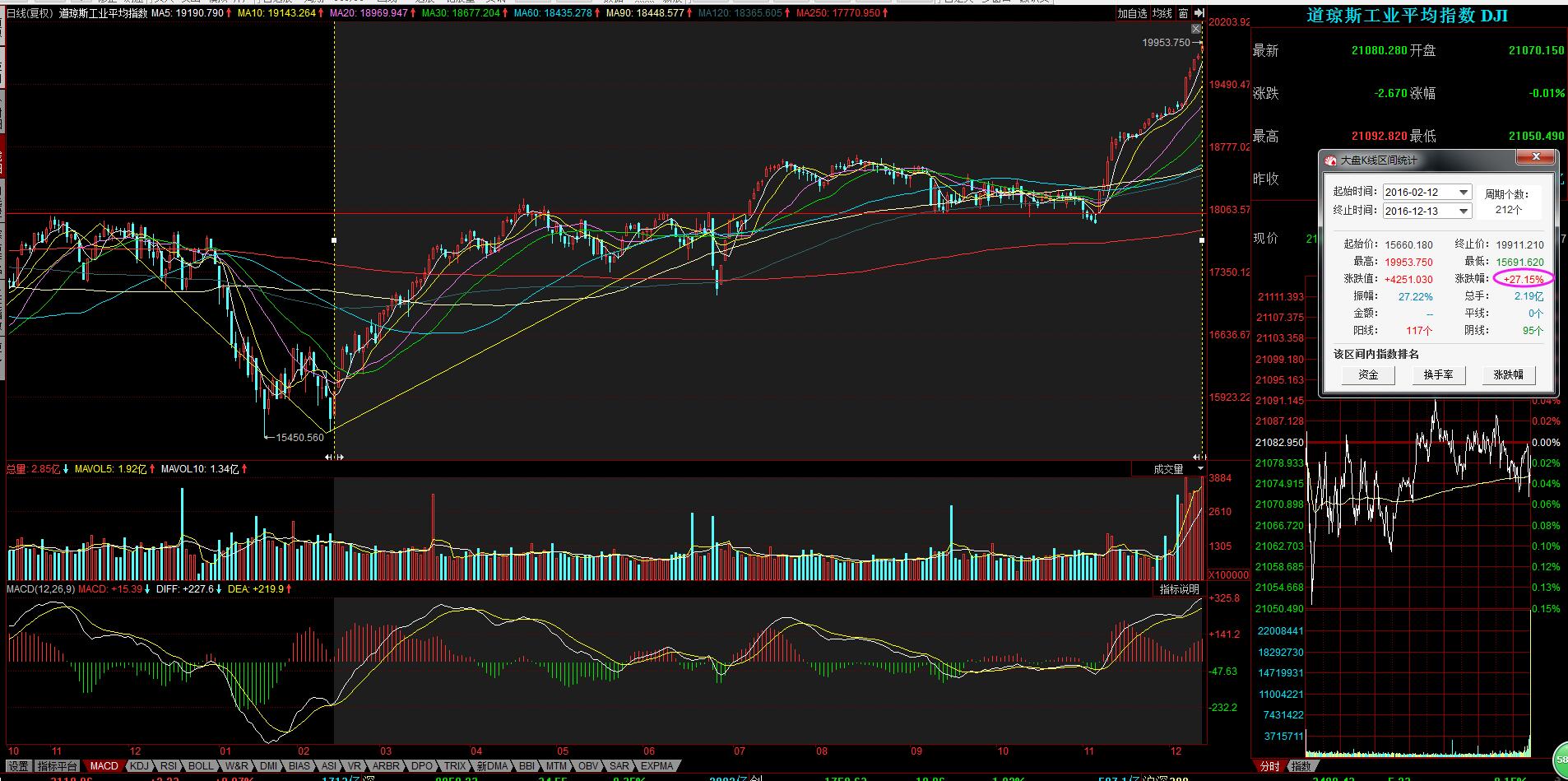Open the 设置 settings button below the chart

[18, 766]
